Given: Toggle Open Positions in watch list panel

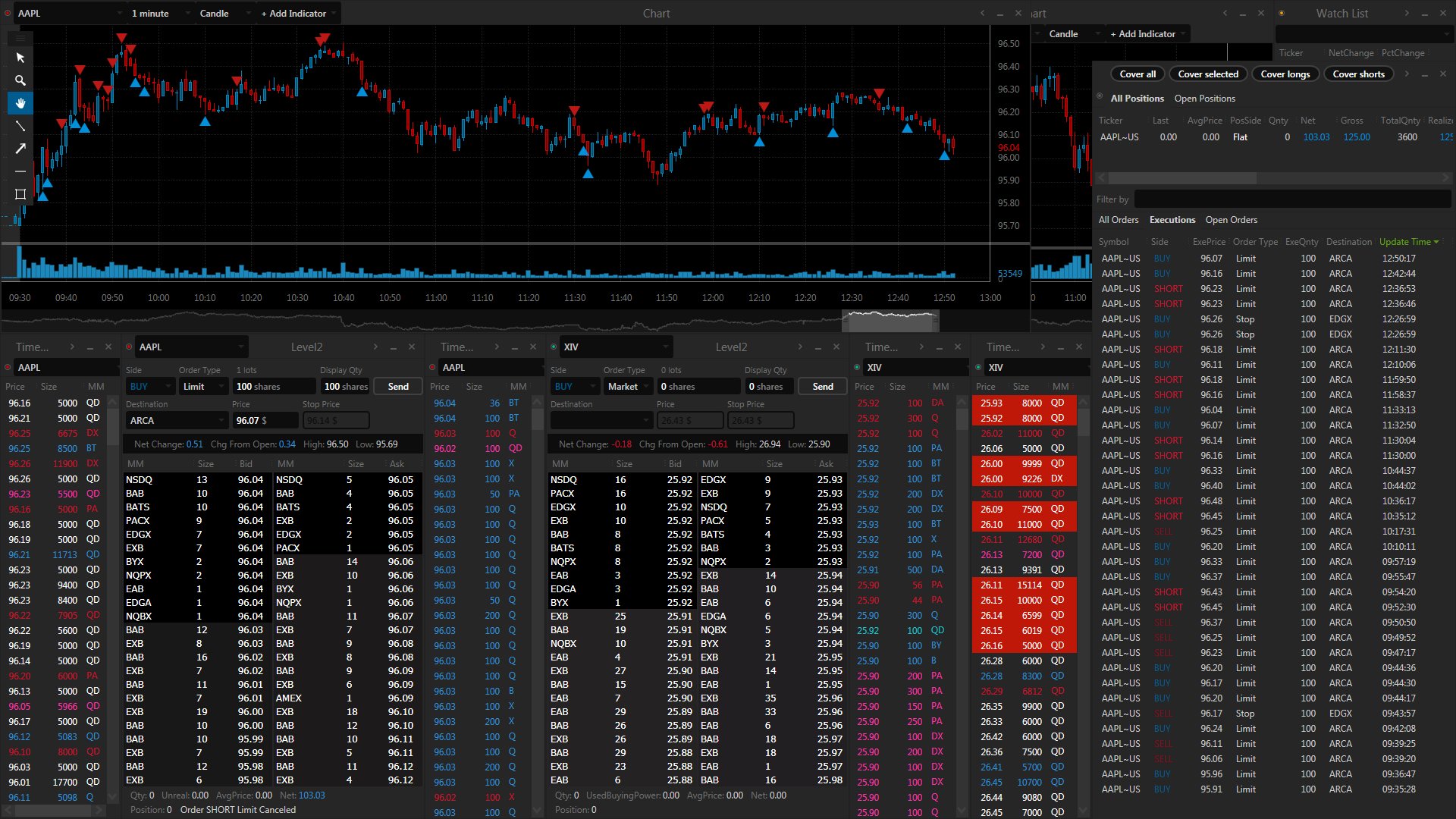Looking at the screenshot, I should 1204,98.
